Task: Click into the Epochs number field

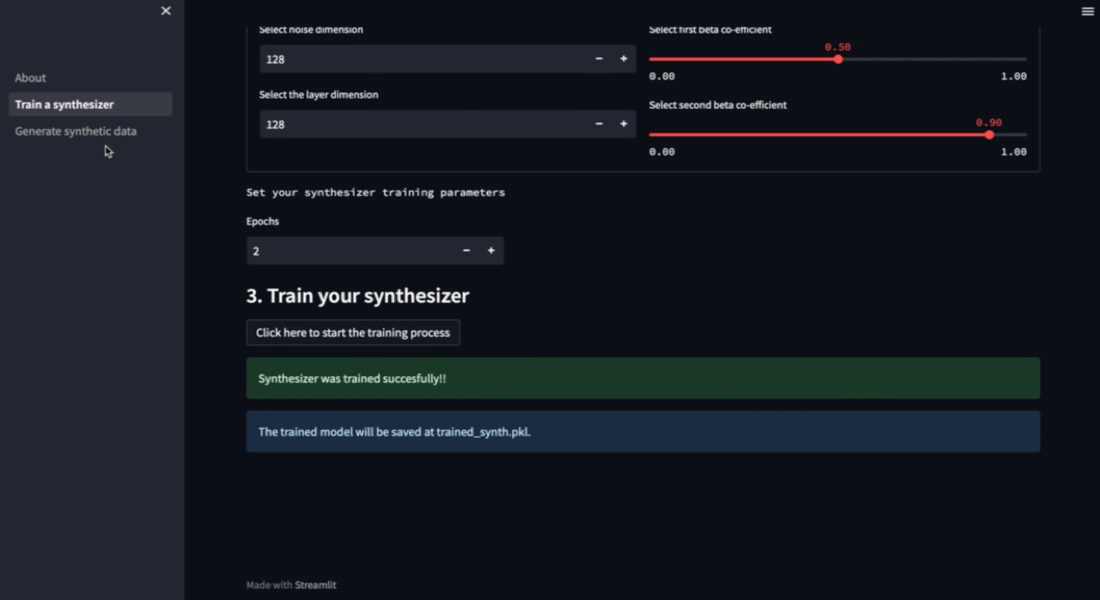Action: tap(350, 251)
